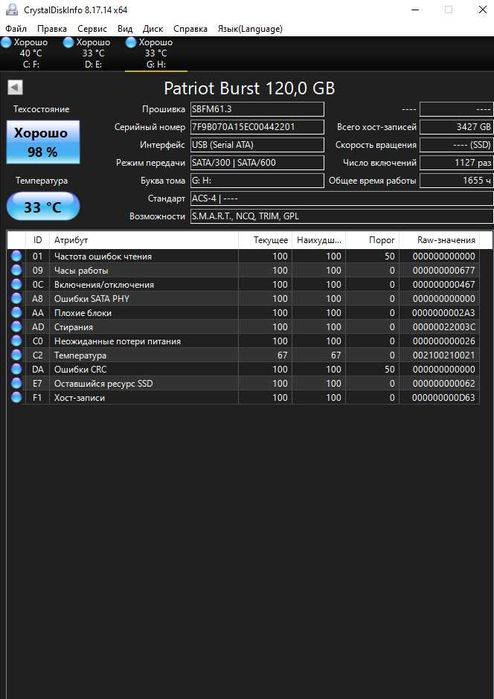Click the Patriot Burst 120,0 GB title
494x699 pixels.
coord(249,88)
